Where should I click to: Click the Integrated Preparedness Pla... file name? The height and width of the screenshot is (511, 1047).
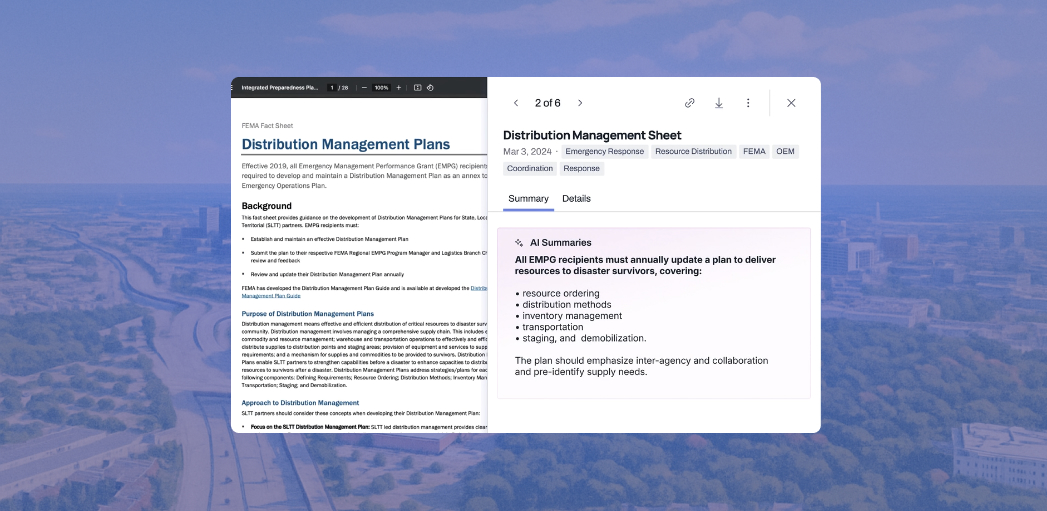pyautogui.click(x=280, y=88)
